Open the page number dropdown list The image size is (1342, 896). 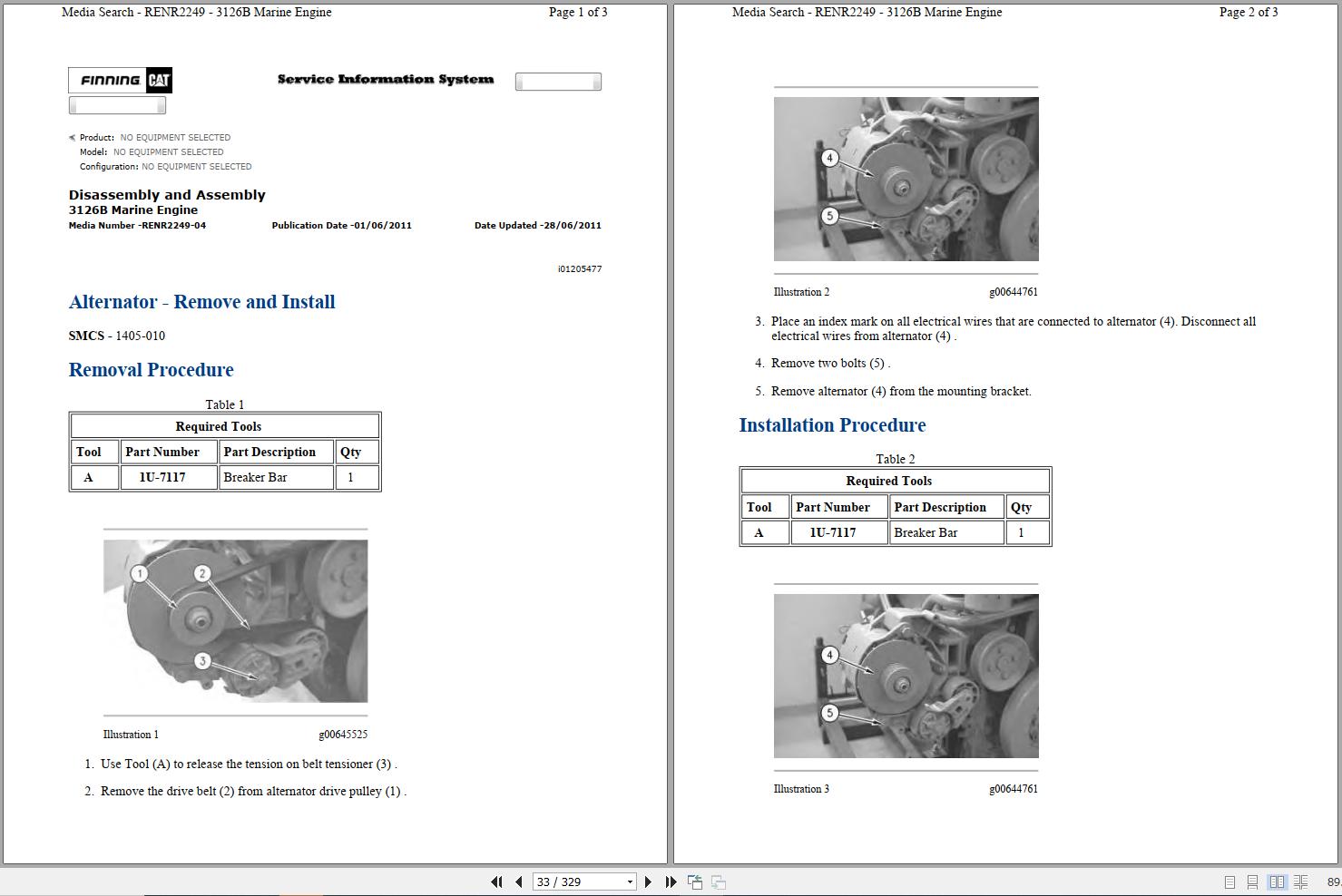pyautogui.click(x=629, y=881)
